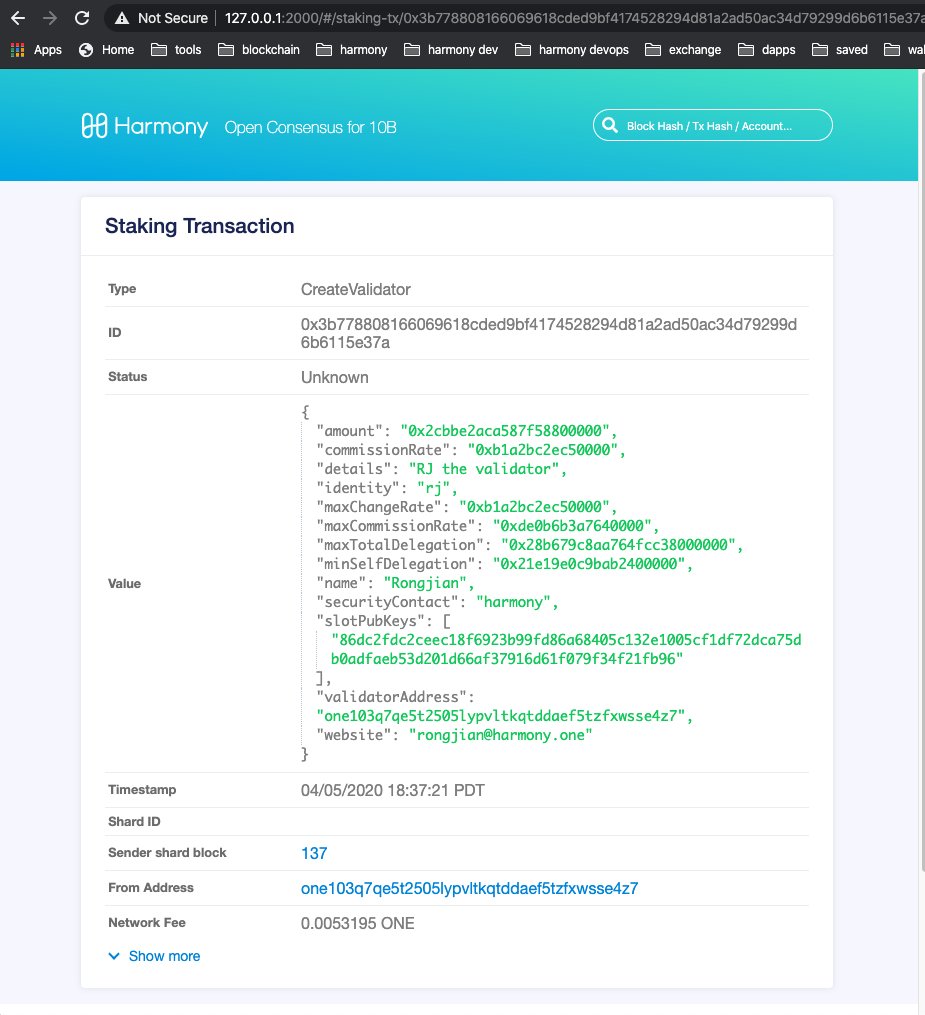Click the maxCommissionRate value 0xde0b6b3a7640000

coord(572,526)
